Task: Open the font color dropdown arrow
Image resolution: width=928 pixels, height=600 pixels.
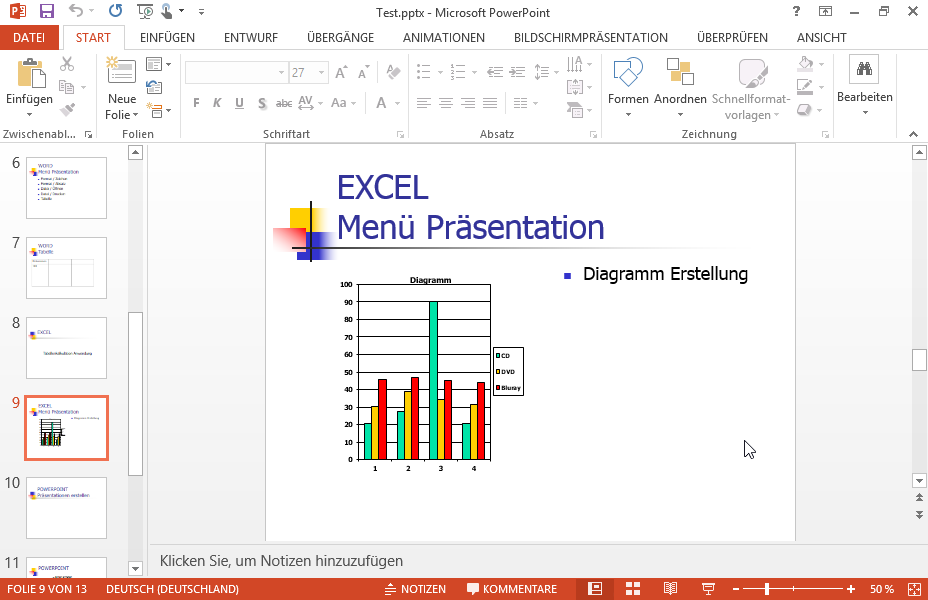Action: 398,104
